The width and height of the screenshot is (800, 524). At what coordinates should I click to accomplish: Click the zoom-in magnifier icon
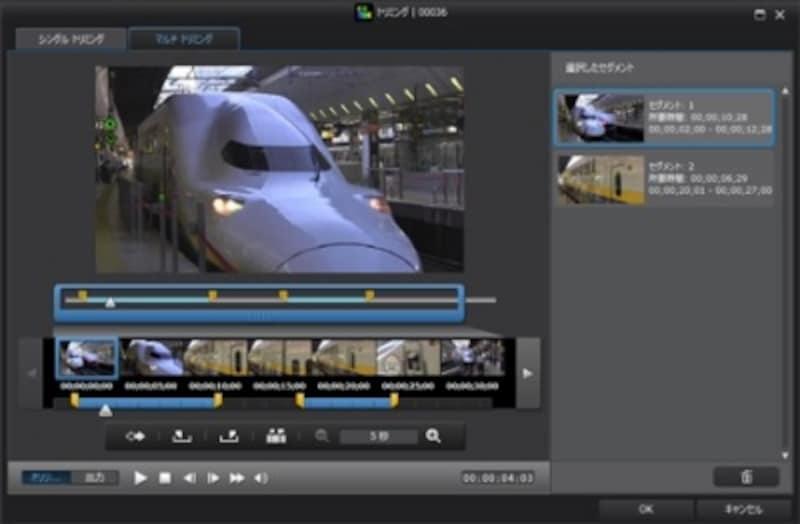(433, 436)
